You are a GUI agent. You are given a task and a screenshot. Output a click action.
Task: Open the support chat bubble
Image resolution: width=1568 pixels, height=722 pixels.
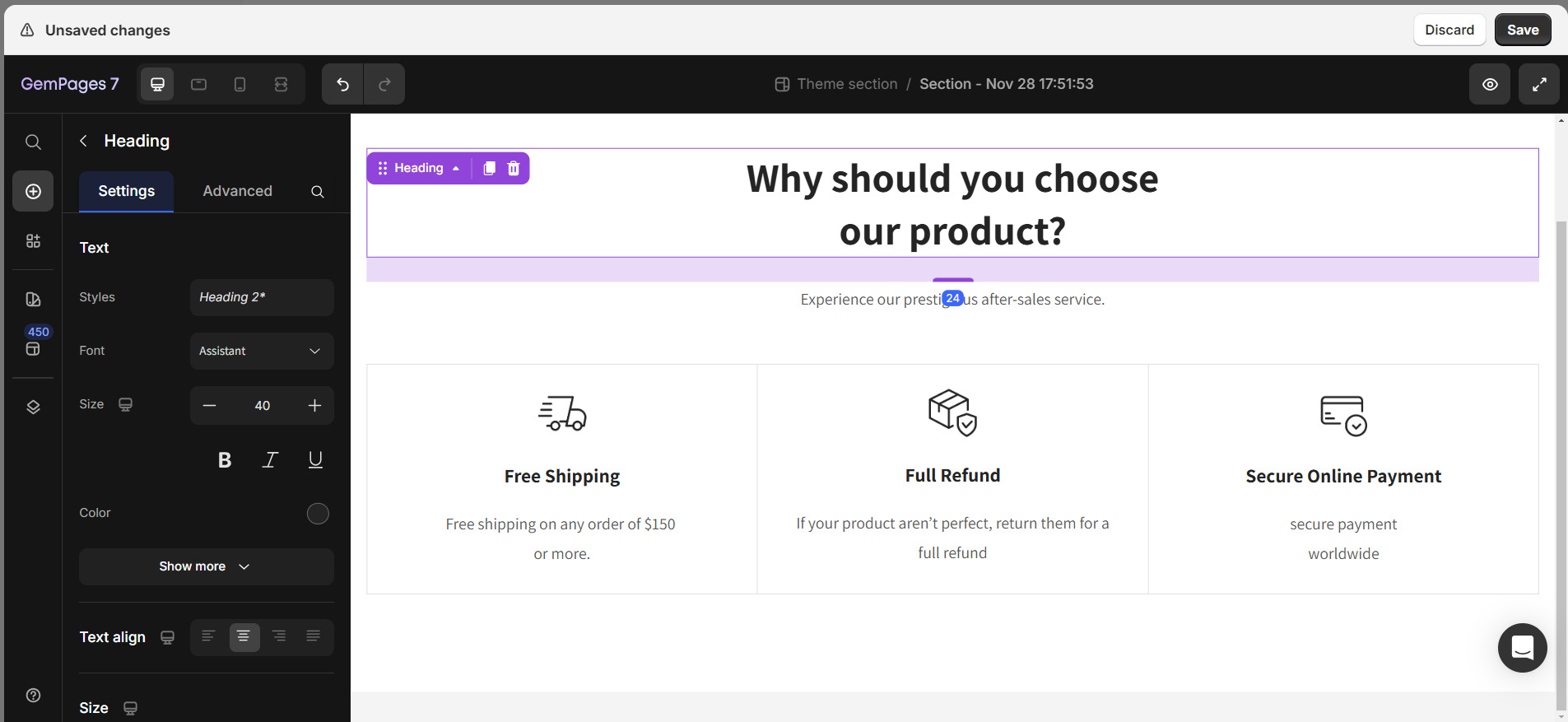1522,648
